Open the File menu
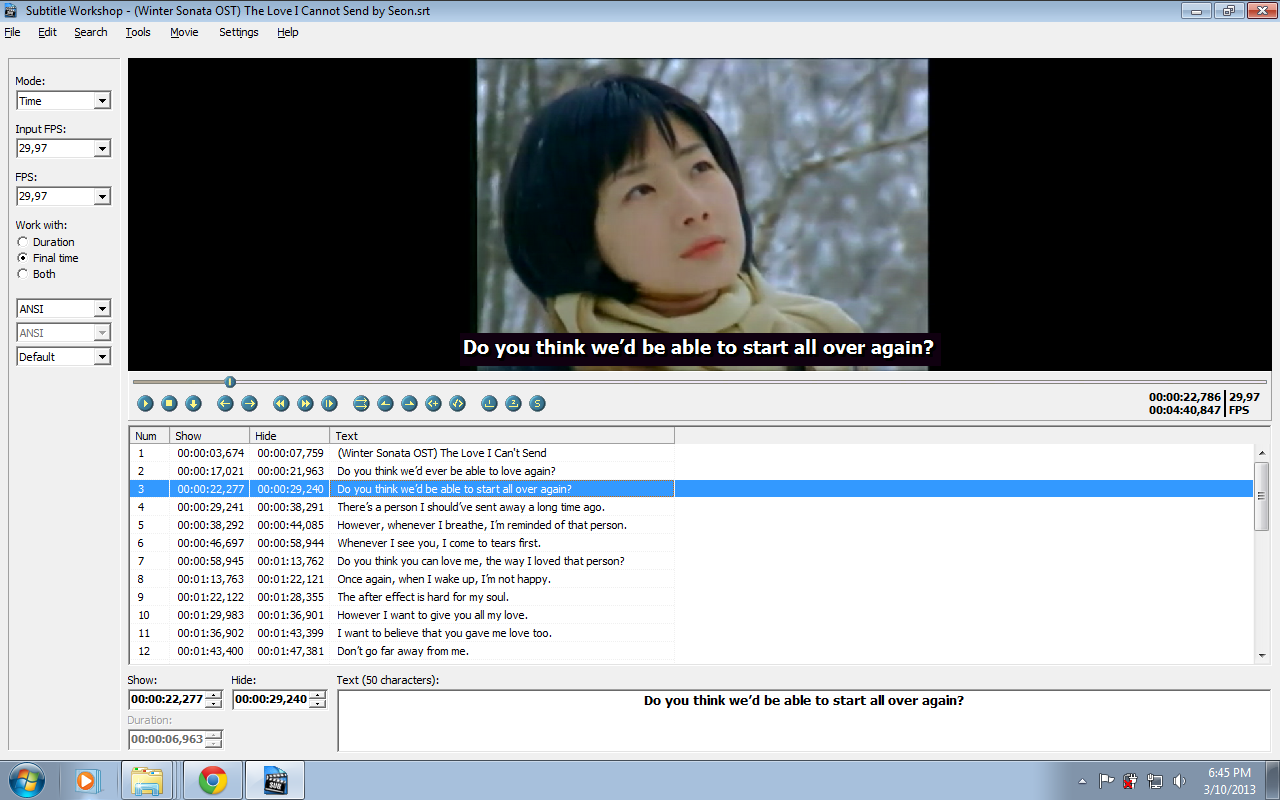Screen dimensions: 1280x800 point(12,32)
